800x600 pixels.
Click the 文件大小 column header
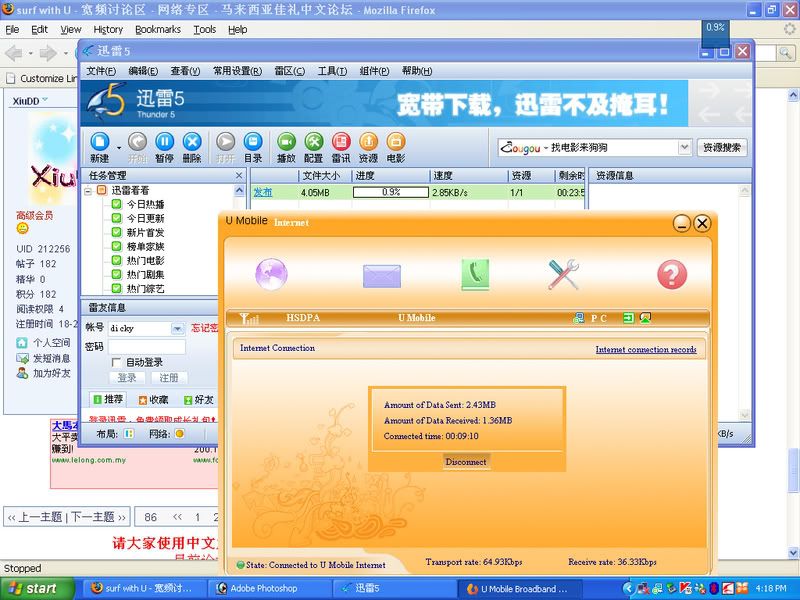(x=326, y=176)
